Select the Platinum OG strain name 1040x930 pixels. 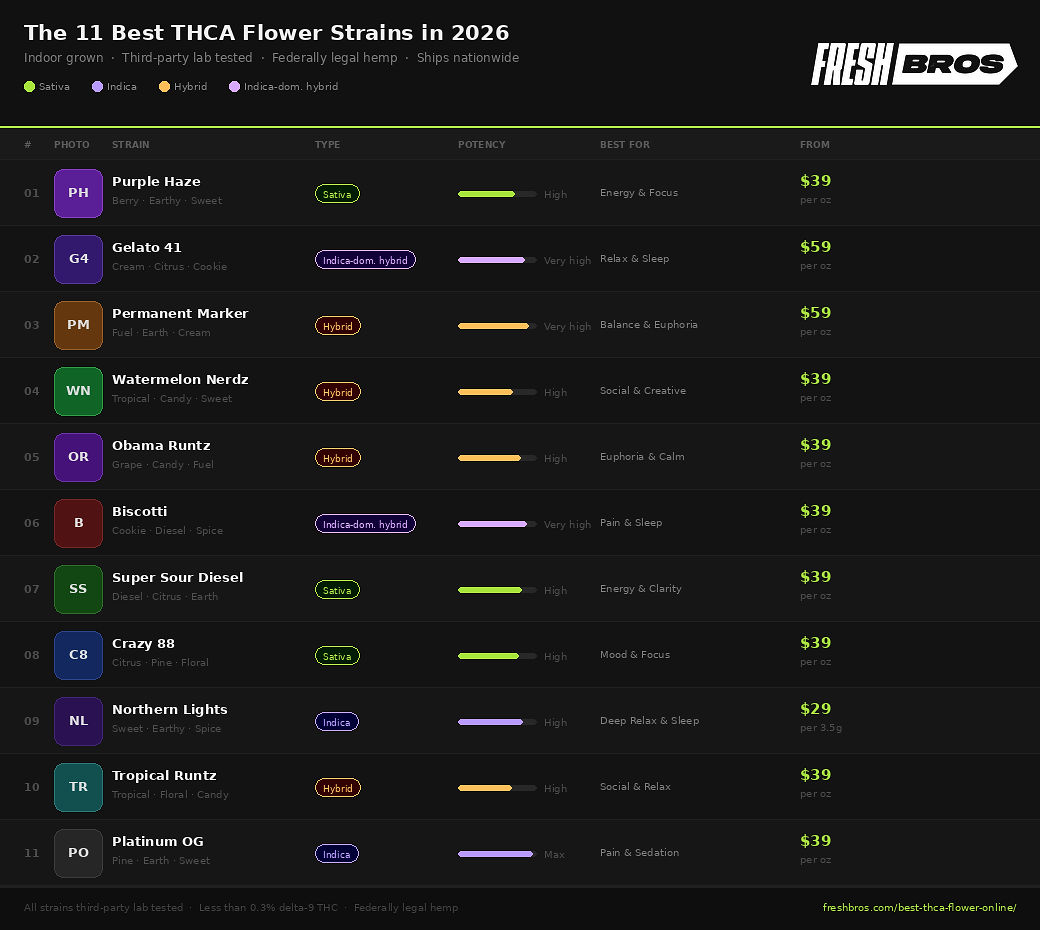[x=158, y=841]
